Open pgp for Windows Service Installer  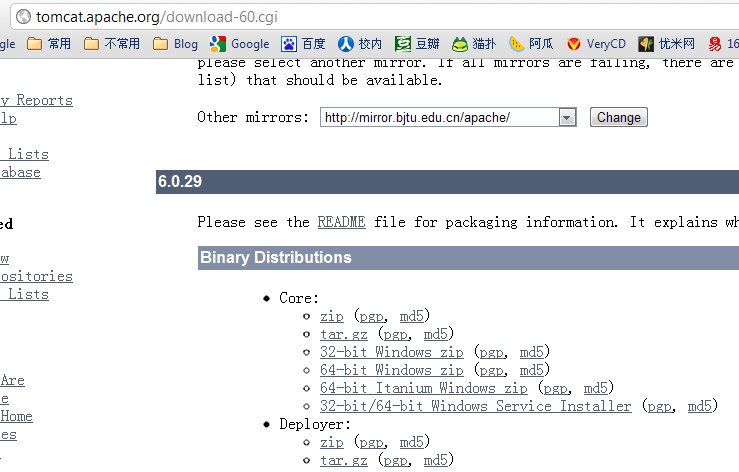coord(661,406)
